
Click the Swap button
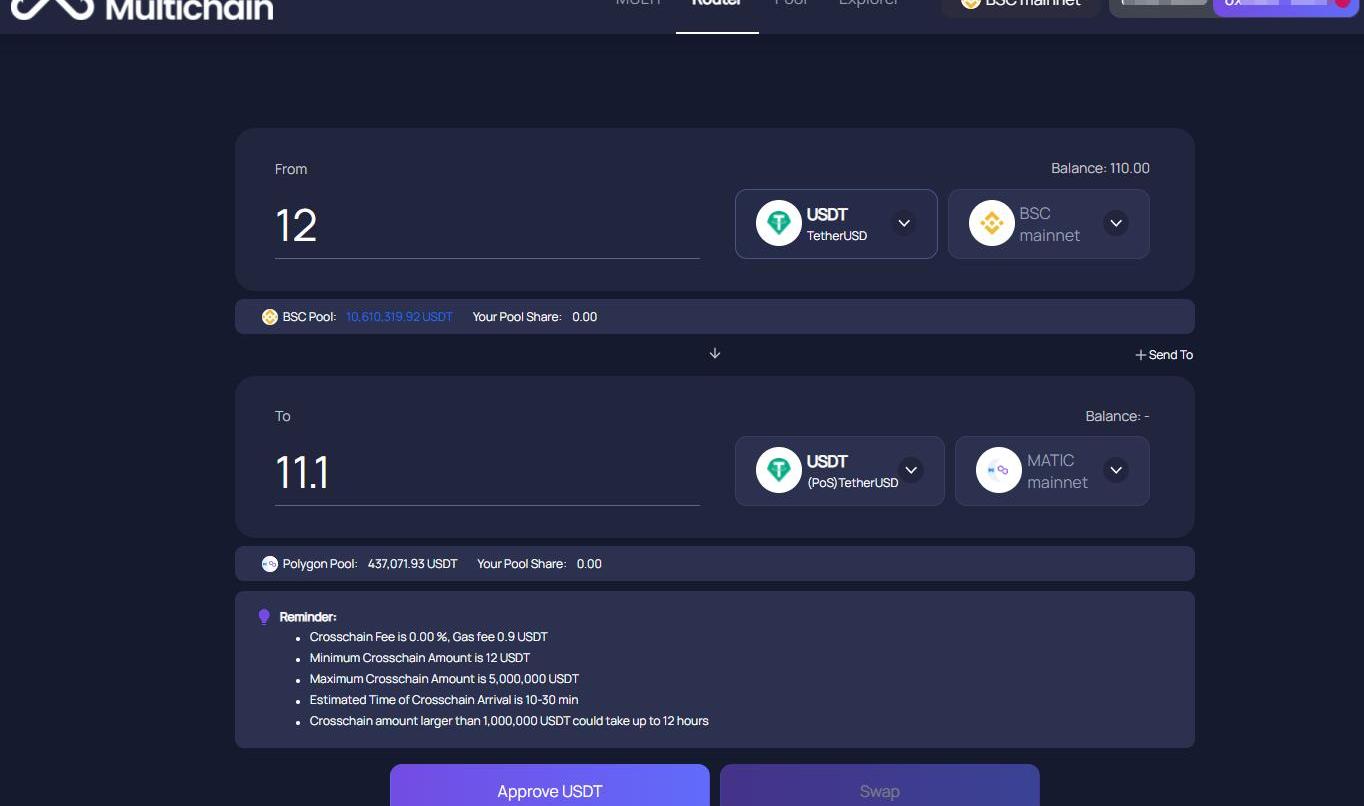click(879, 790)
